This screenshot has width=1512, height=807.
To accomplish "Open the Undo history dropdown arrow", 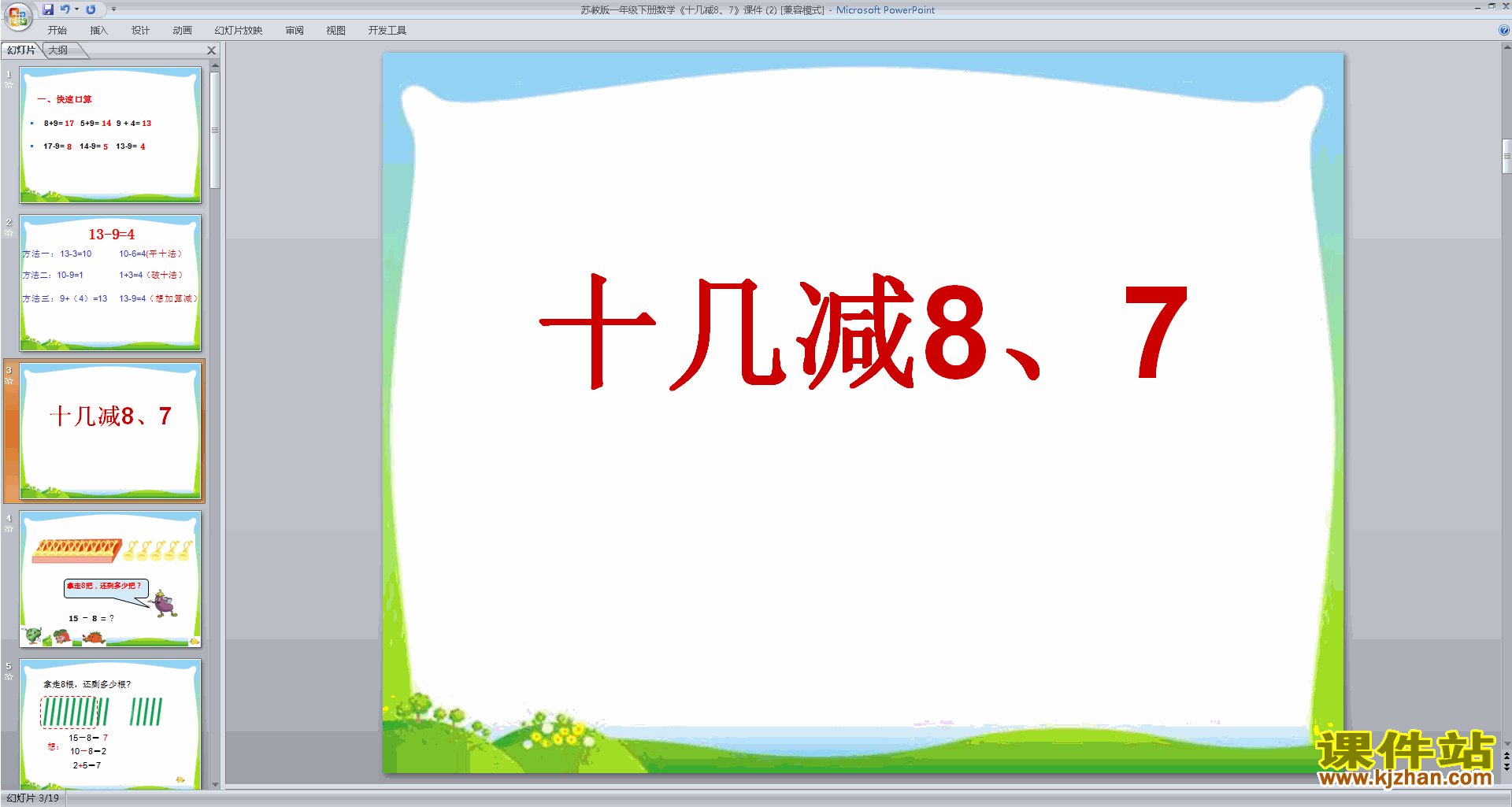I will pos(76,9).
